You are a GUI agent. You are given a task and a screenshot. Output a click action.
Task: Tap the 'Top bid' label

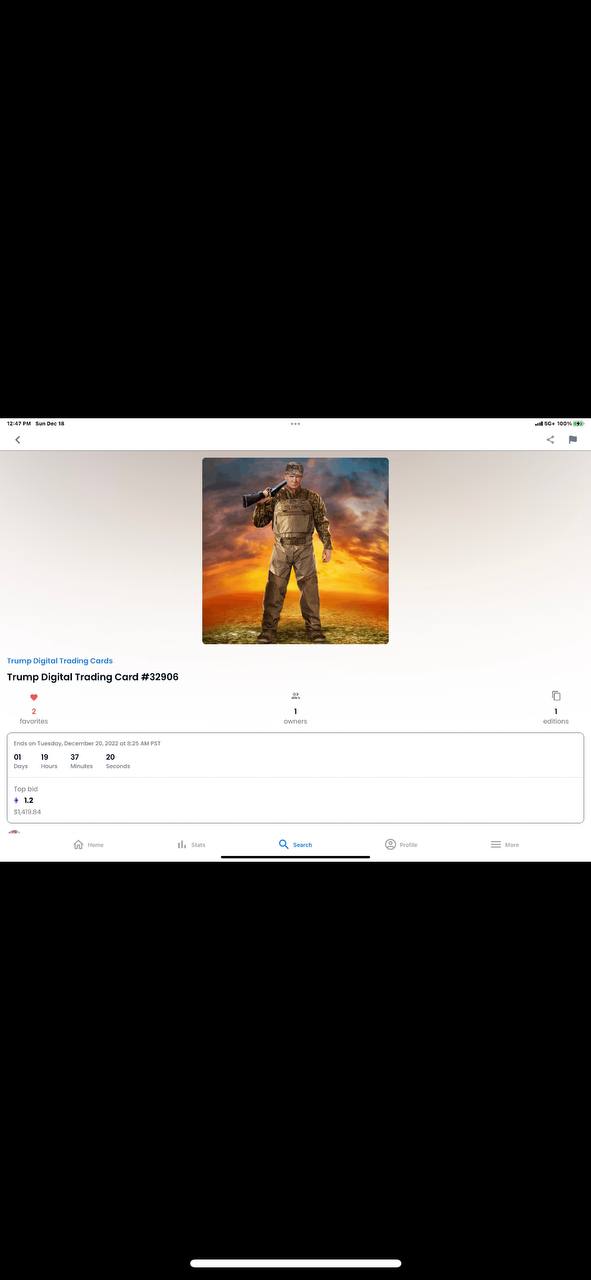[26, 789]
